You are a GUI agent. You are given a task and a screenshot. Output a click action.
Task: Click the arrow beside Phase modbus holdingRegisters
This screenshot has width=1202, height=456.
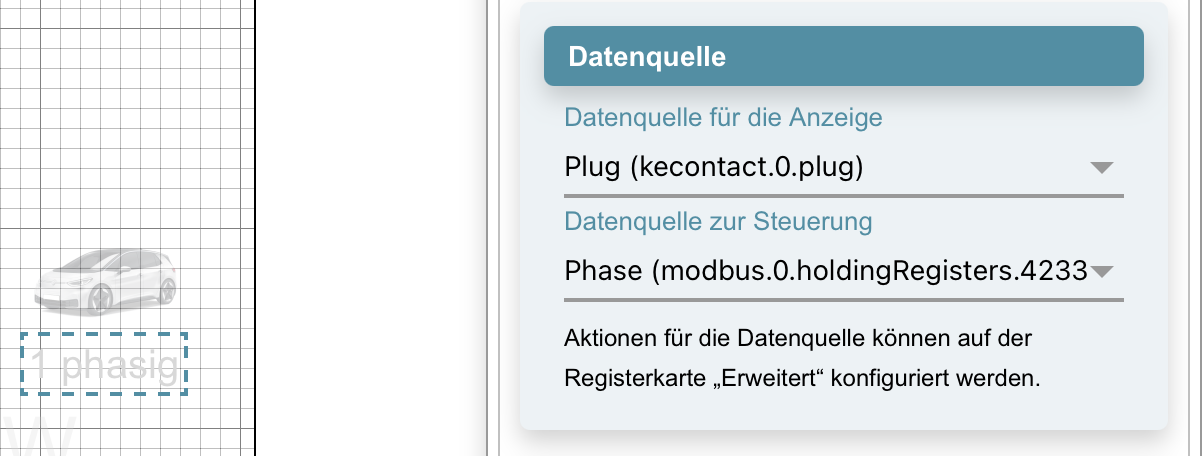(x=1101, y=272)
